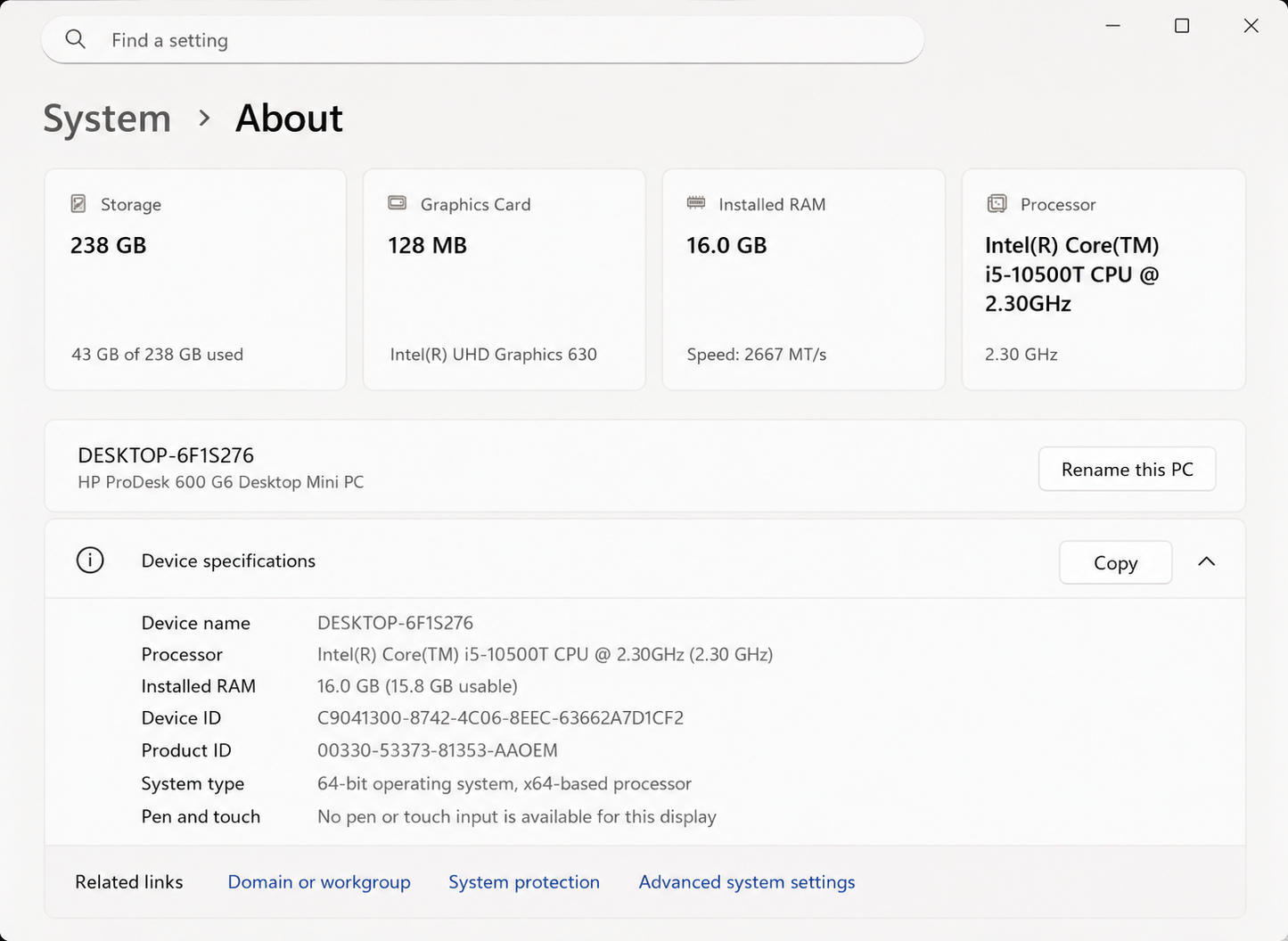1288x941 pixels.
Task: Click the System type label
Action: pos(193,784)
